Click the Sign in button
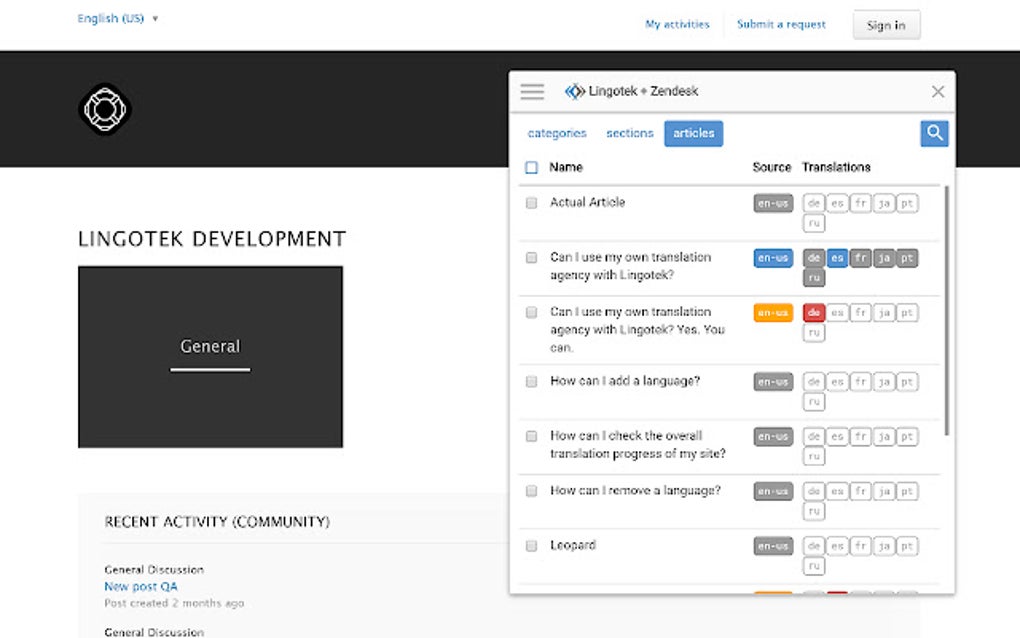Viewport: 1020px width, 638px height. point(885,24)
